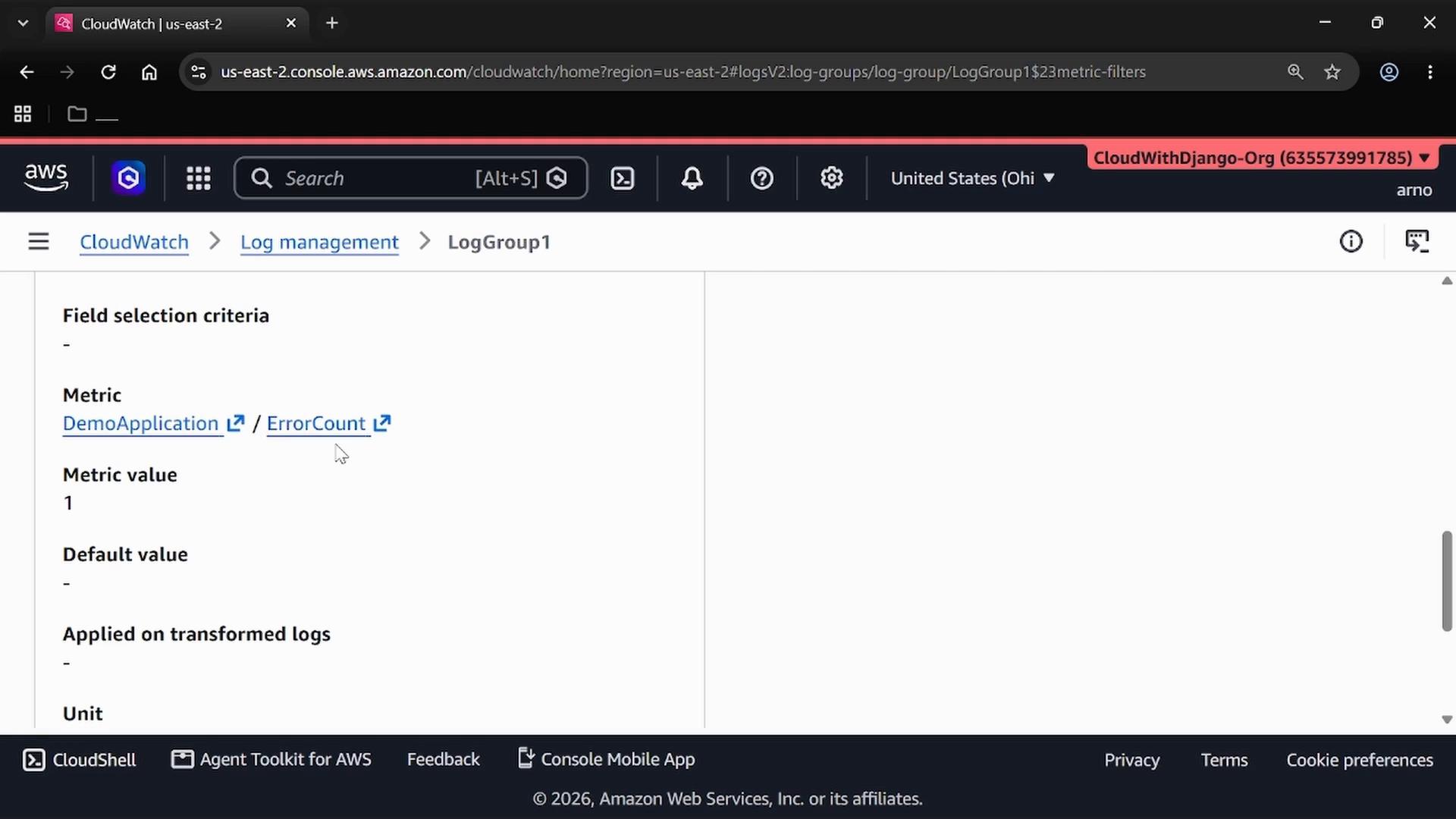The height and width of the screenshot is (819, 1456).
Task: Open the AWS services grid menu
Action: click(x=199, y=178)
